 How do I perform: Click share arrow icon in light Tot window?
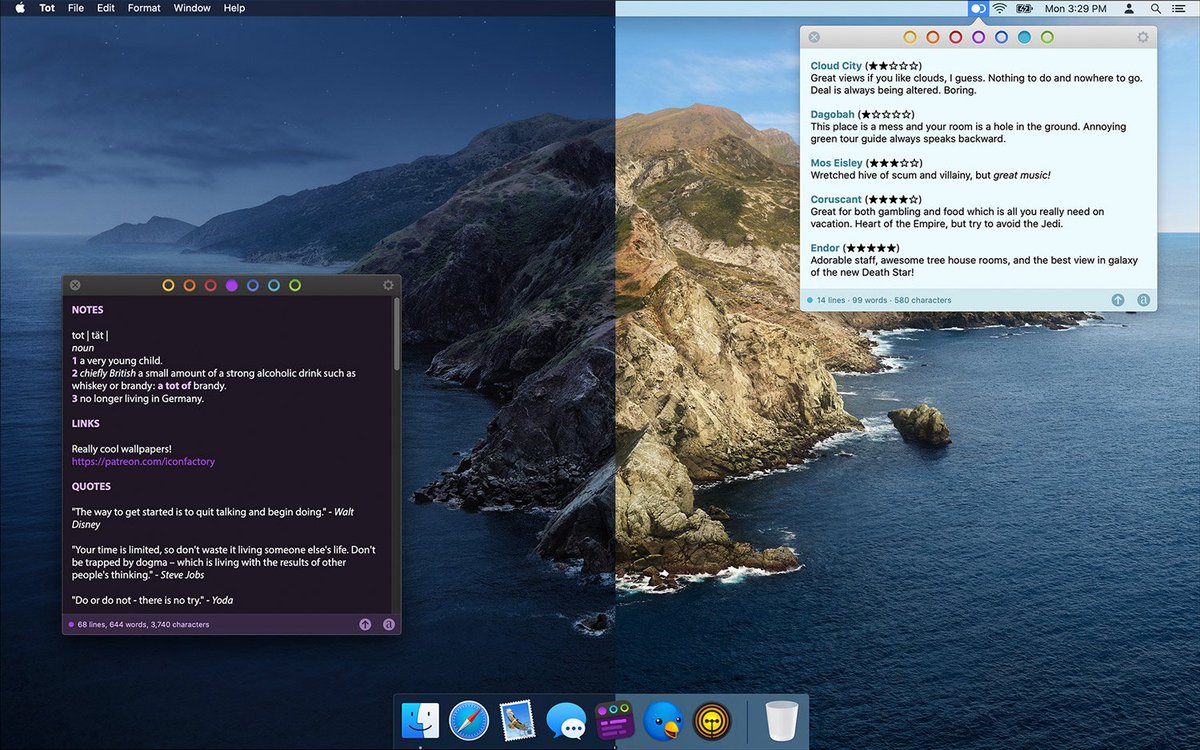(x=1118, y=300)
